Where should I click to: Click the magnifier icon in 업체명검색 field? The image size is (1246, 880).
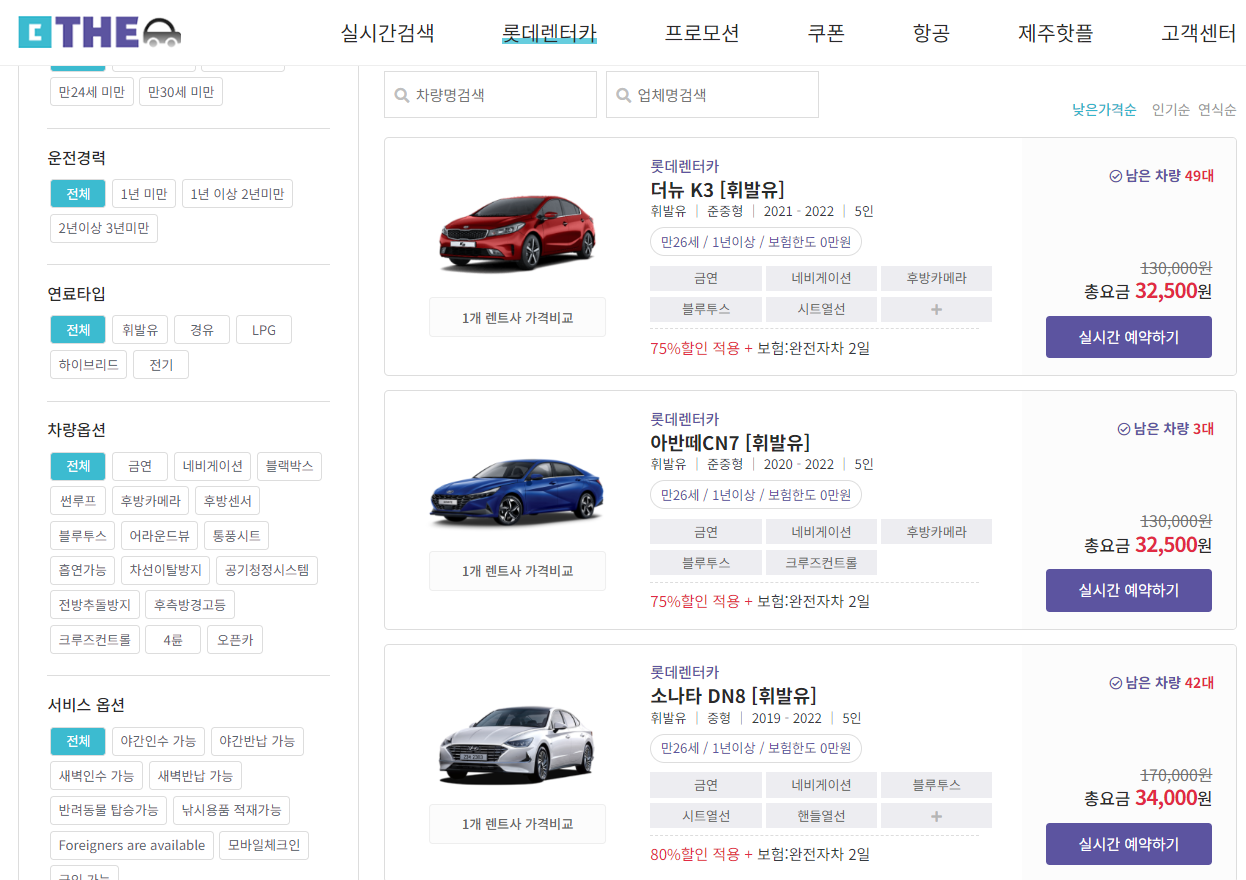click(624, 96)
